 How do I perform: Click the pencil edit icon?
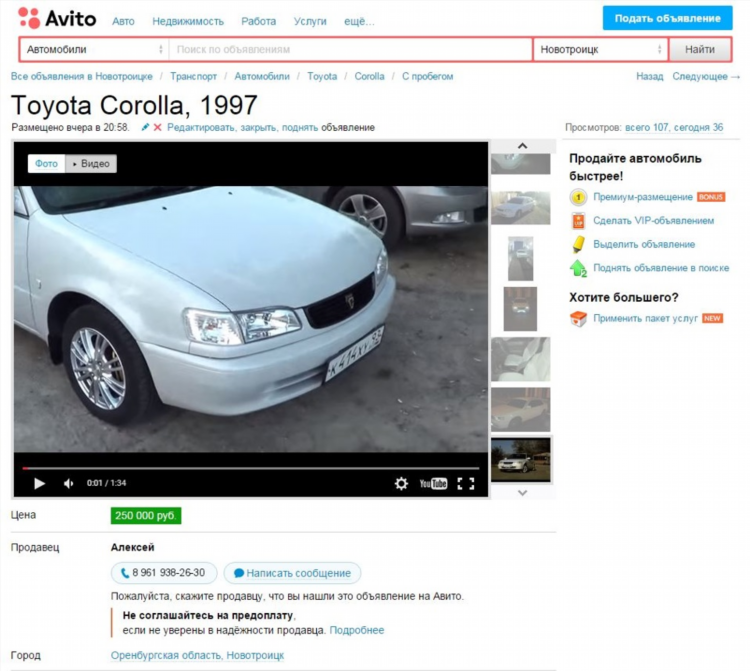coord(145,127)
